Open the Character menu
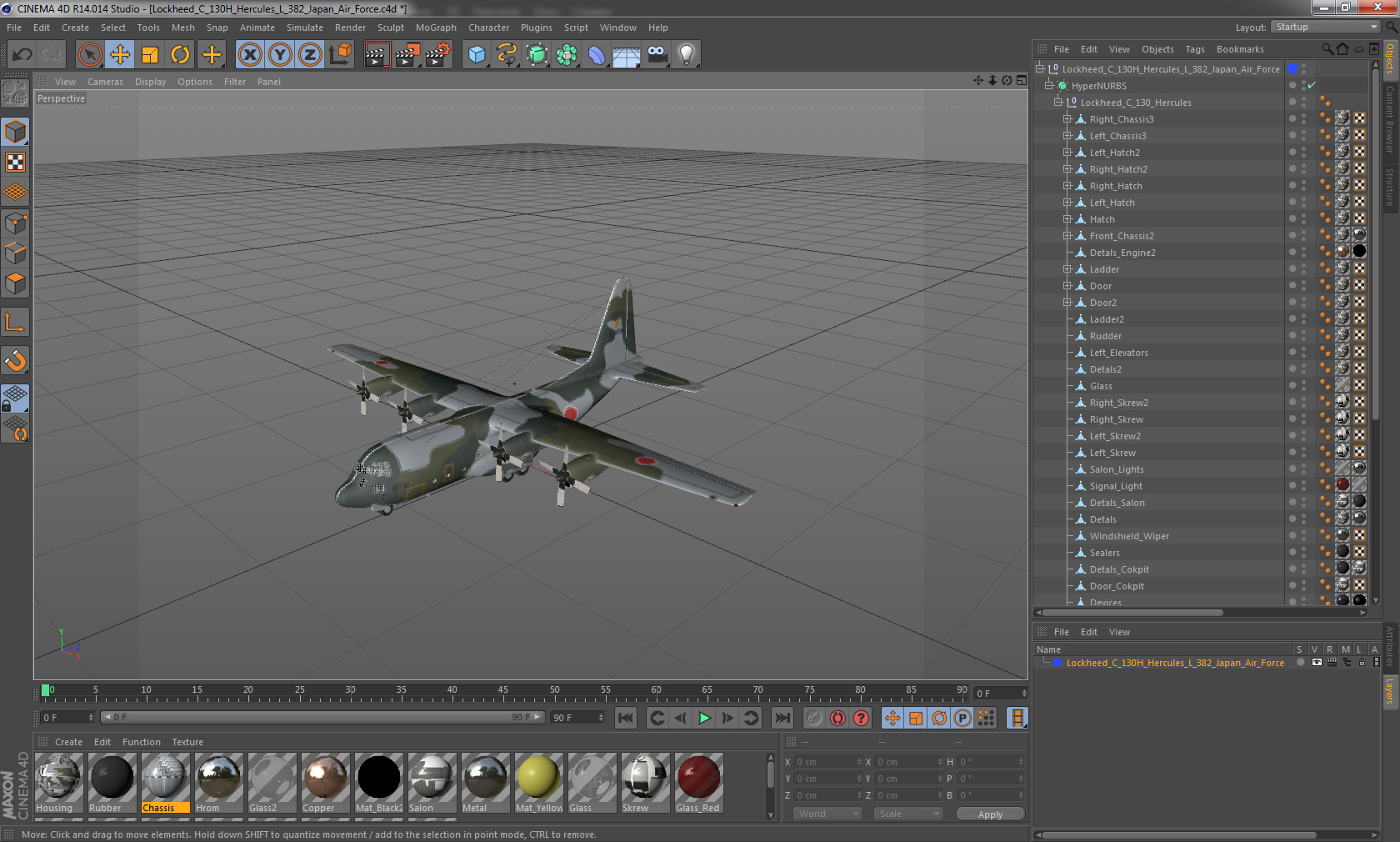The height and width of the screenshot is (842, 1400). (488, 28)
